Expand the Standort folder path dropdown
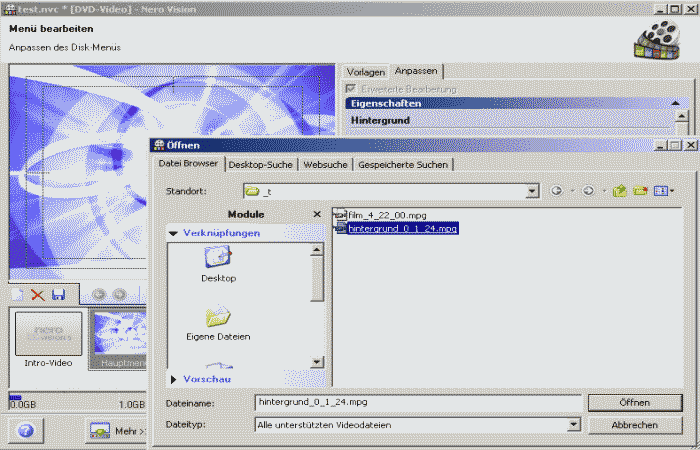700x450 pixels. [533, 190]
